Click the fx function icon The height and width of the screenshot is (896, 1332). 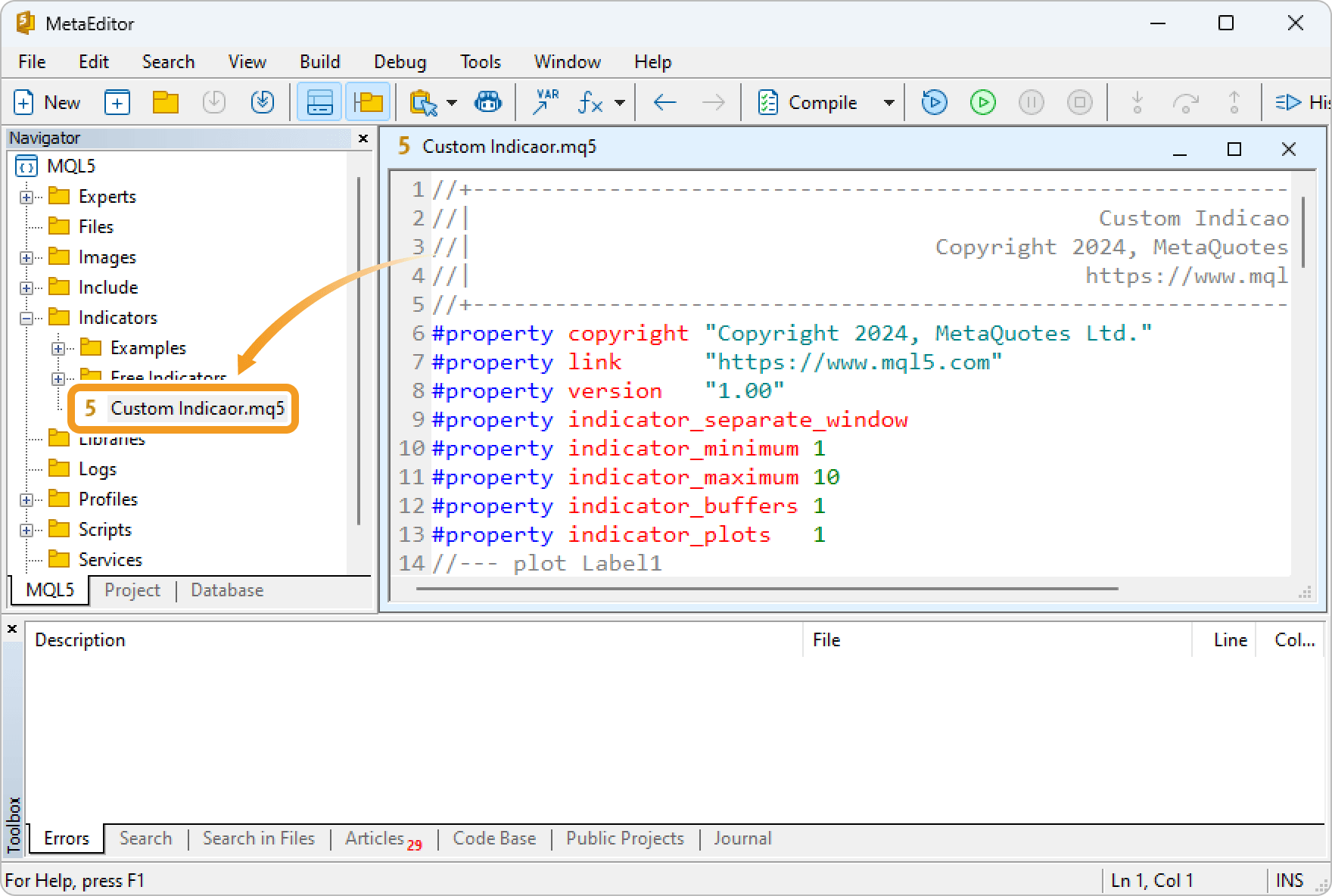point(590,102)
